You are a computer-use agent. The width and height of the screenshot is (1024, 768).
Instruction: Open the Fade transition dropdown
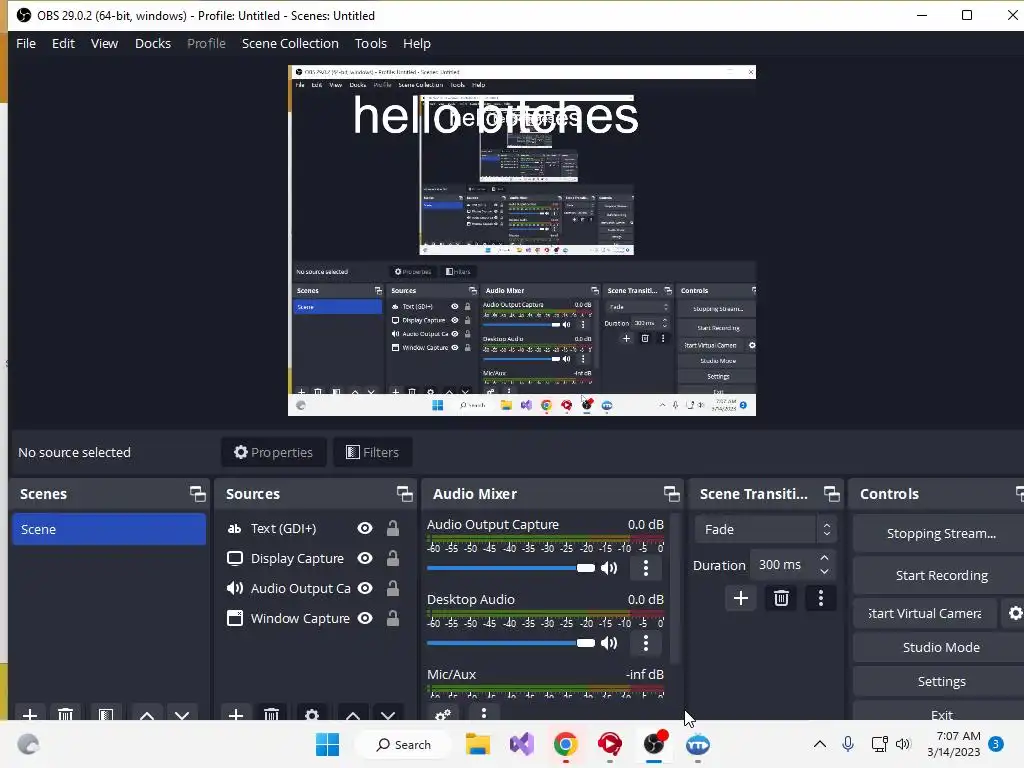765,530
